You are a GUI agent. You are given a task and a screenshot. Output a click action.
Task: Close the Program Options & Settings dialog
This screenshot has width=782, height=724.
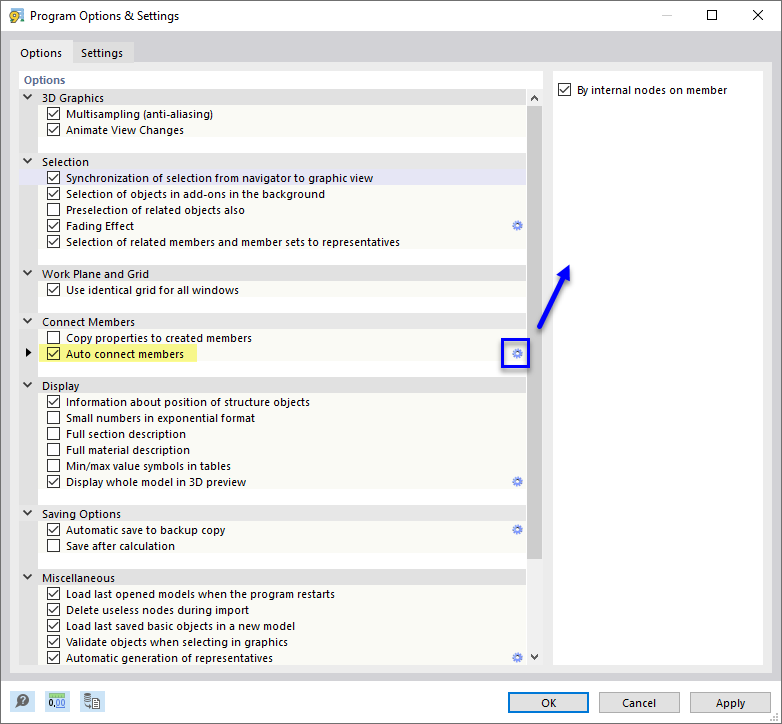(758, 15)
